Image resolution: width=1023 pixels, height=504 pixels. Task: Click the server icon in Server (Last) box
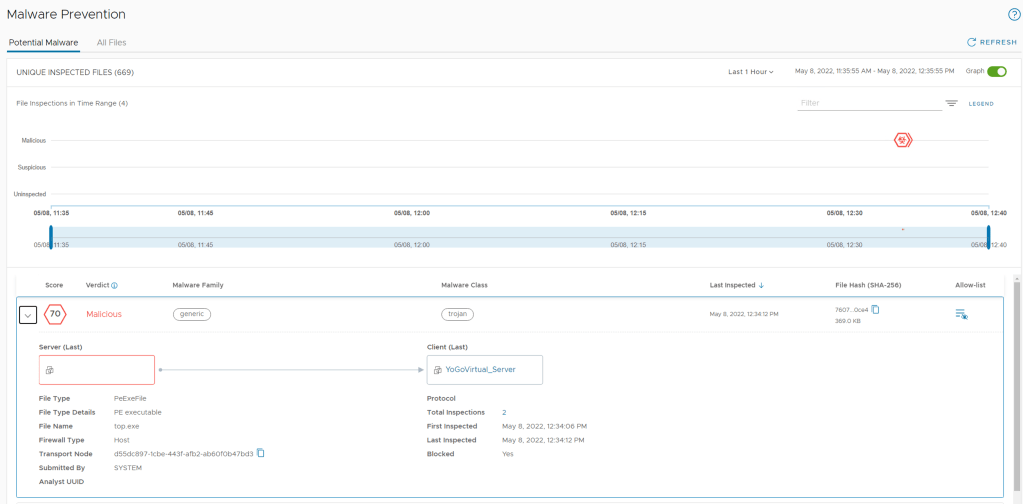[49, 370]
